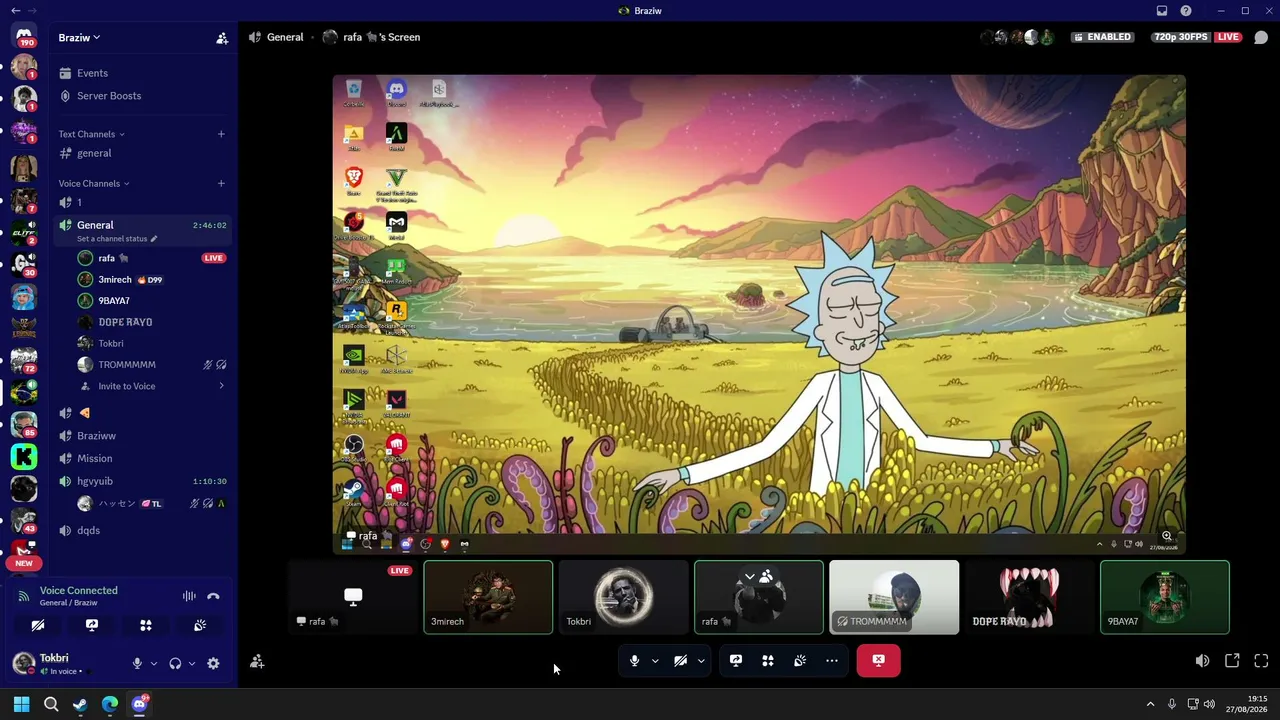Screen dimensions: 1280x720
Task: Open input device options arrow in user panel
Action: [x=153, y=663]
